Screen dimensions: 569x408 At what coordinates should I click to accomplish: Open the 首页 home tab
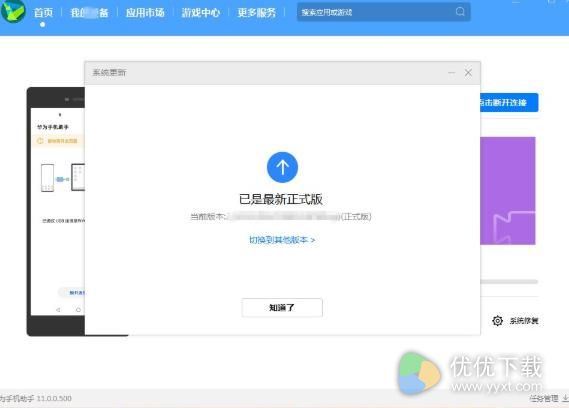(43, 13)
